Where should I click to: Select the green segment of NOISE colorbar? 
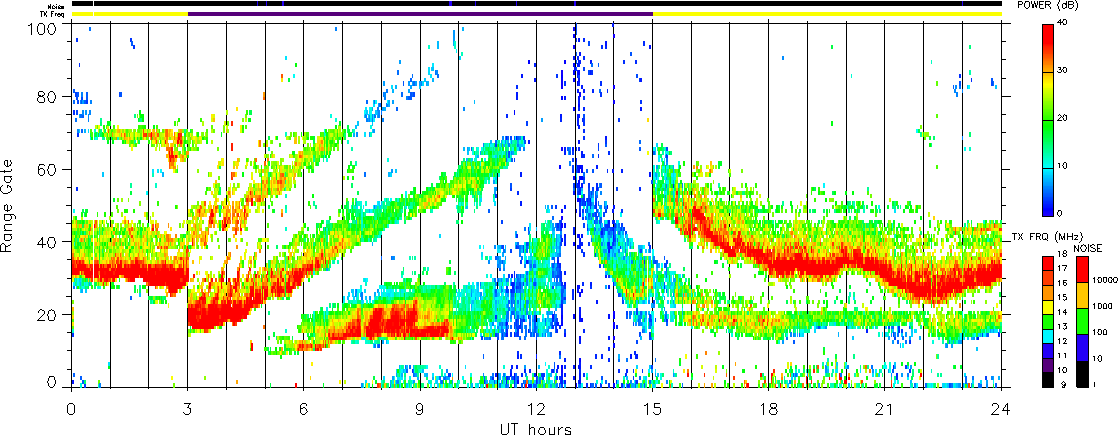point(1082,321)
